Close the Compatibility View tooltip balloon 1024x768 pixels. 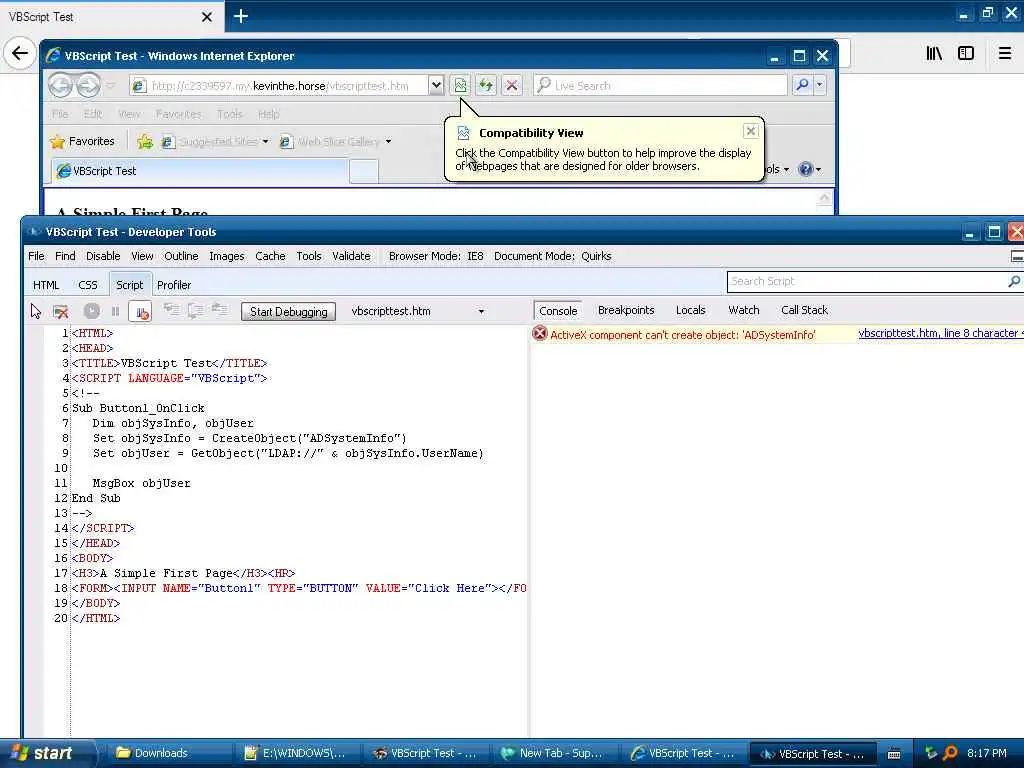[x=750, y=131]
